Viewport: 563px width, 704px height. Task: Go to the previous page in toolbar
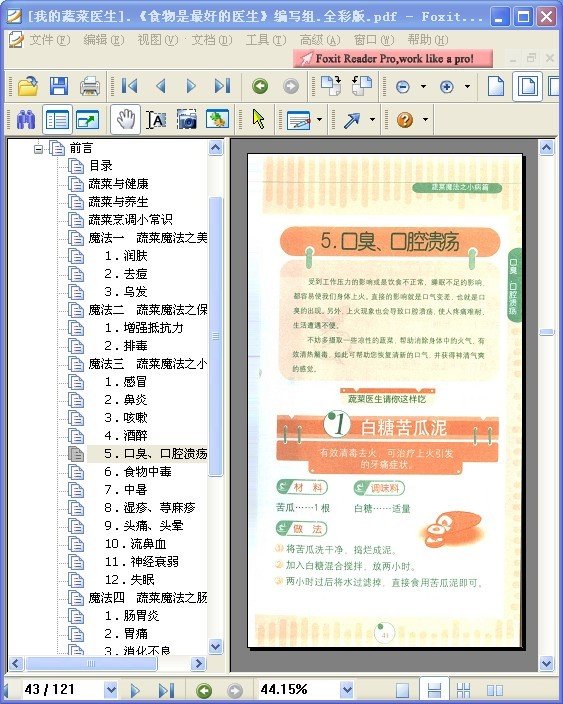[161, 86]
